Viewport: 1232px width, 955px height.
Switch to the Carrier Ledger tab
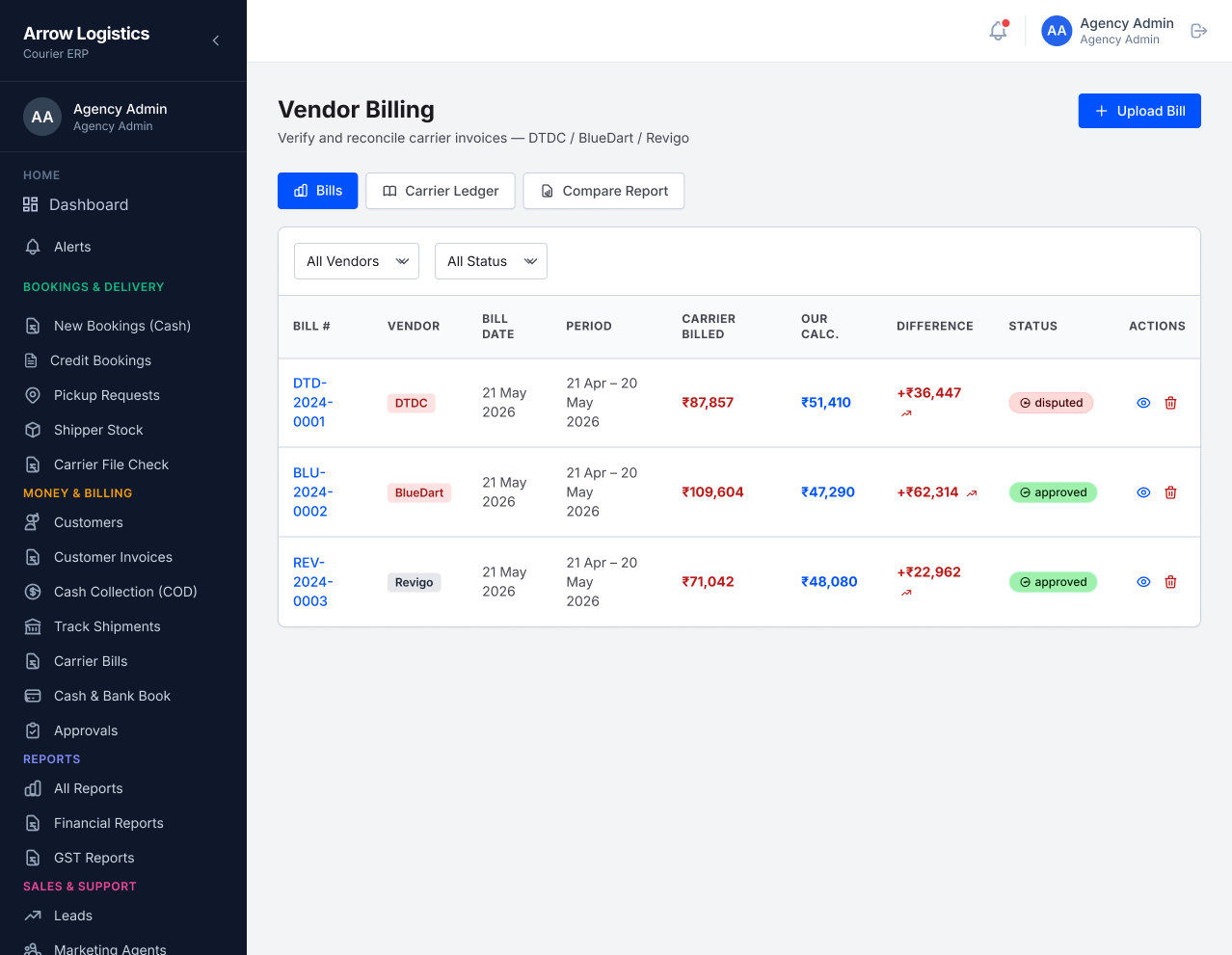441,191
